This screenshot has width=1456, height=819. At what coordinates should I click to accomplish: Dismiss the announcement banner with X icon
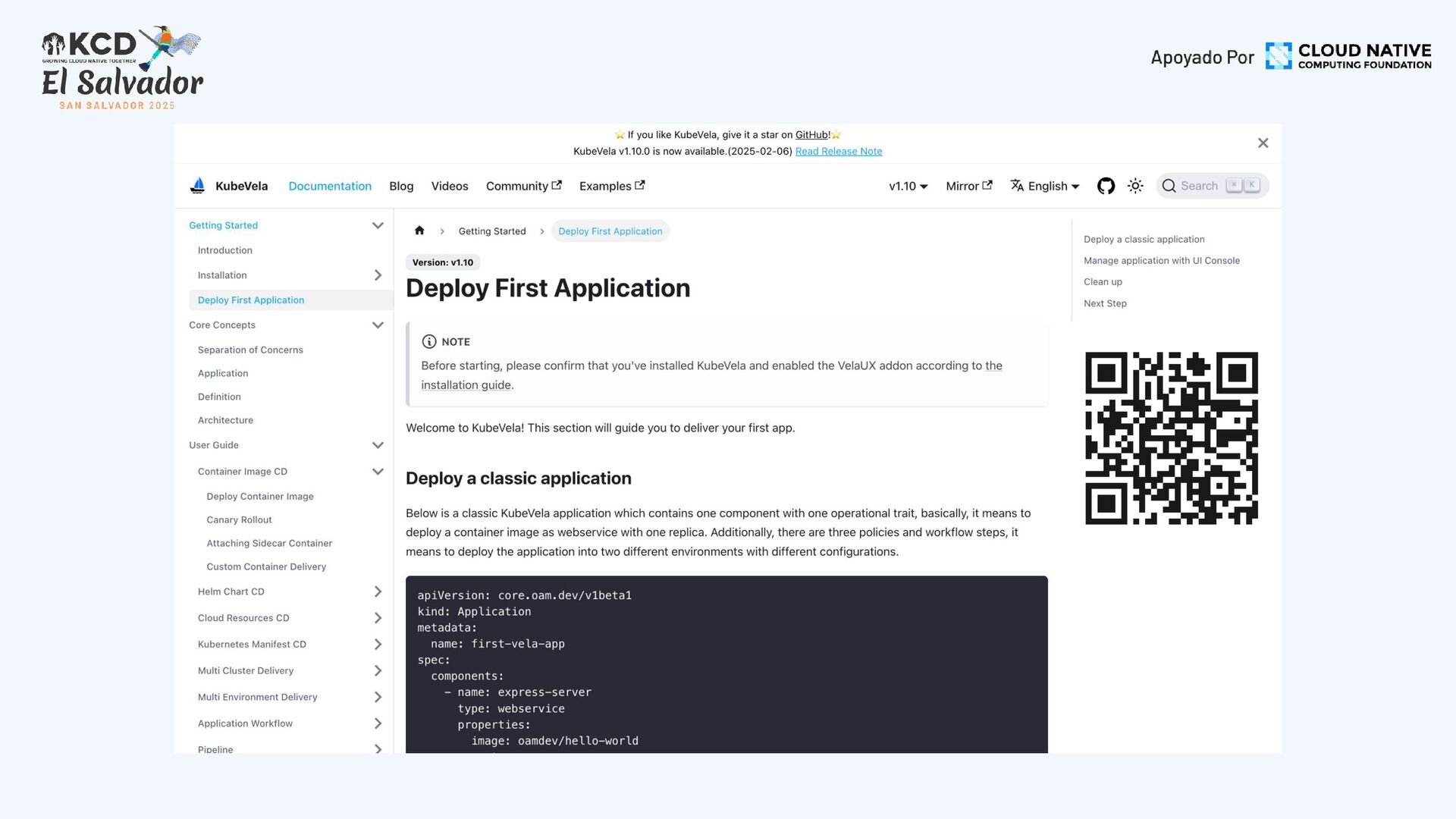coord(1263,143)
